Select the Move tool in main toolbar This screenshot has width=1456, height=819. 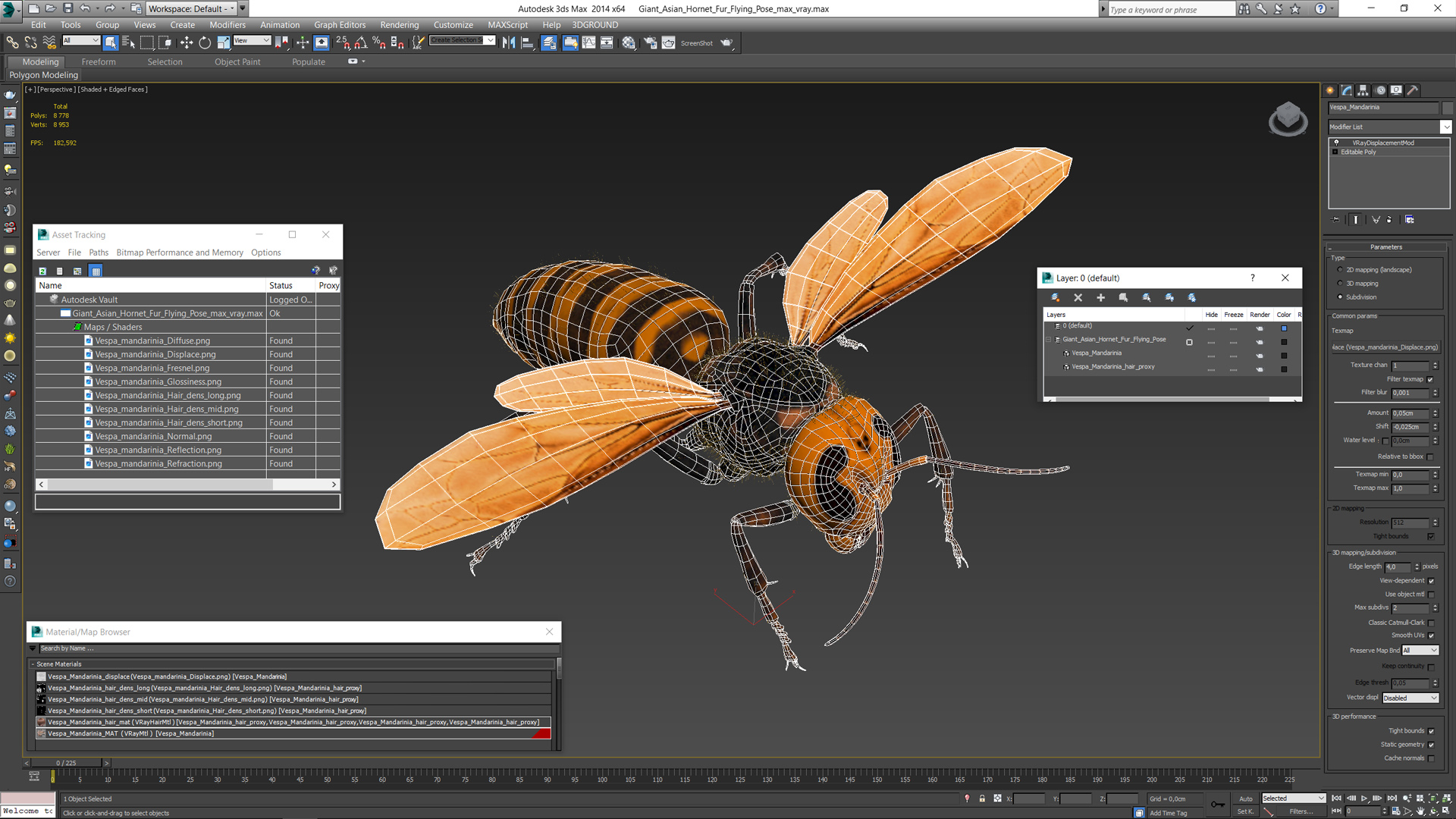tap(187, 42)
